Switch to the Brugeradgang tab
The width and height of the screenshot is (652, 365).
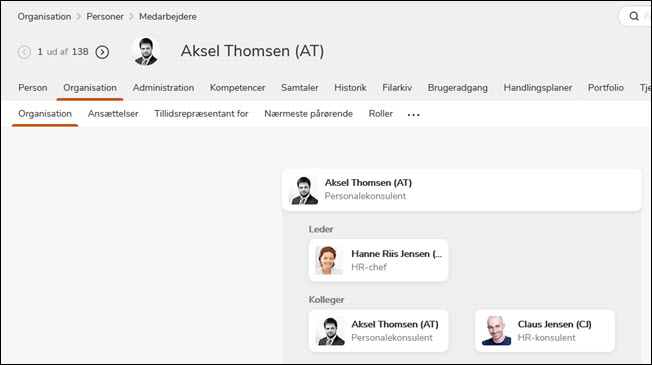point(458,88)
